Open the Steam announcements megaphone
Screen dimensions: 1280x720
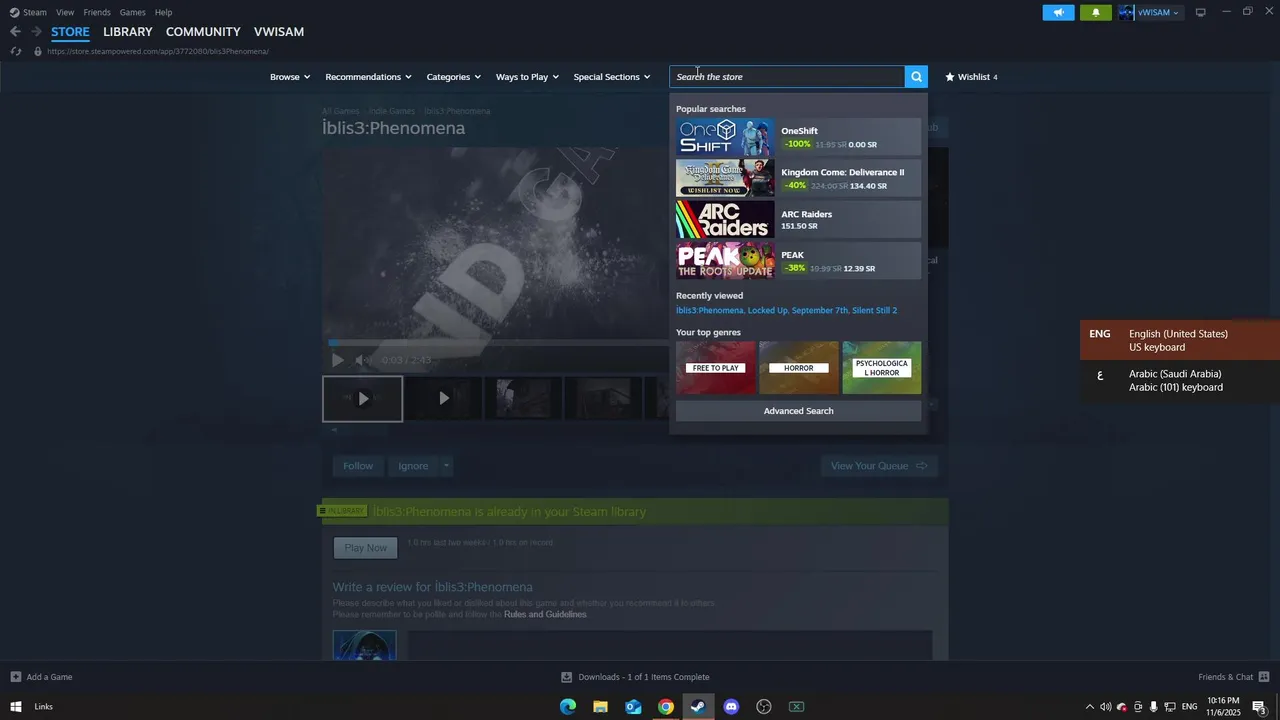[x=1058, y=12]
